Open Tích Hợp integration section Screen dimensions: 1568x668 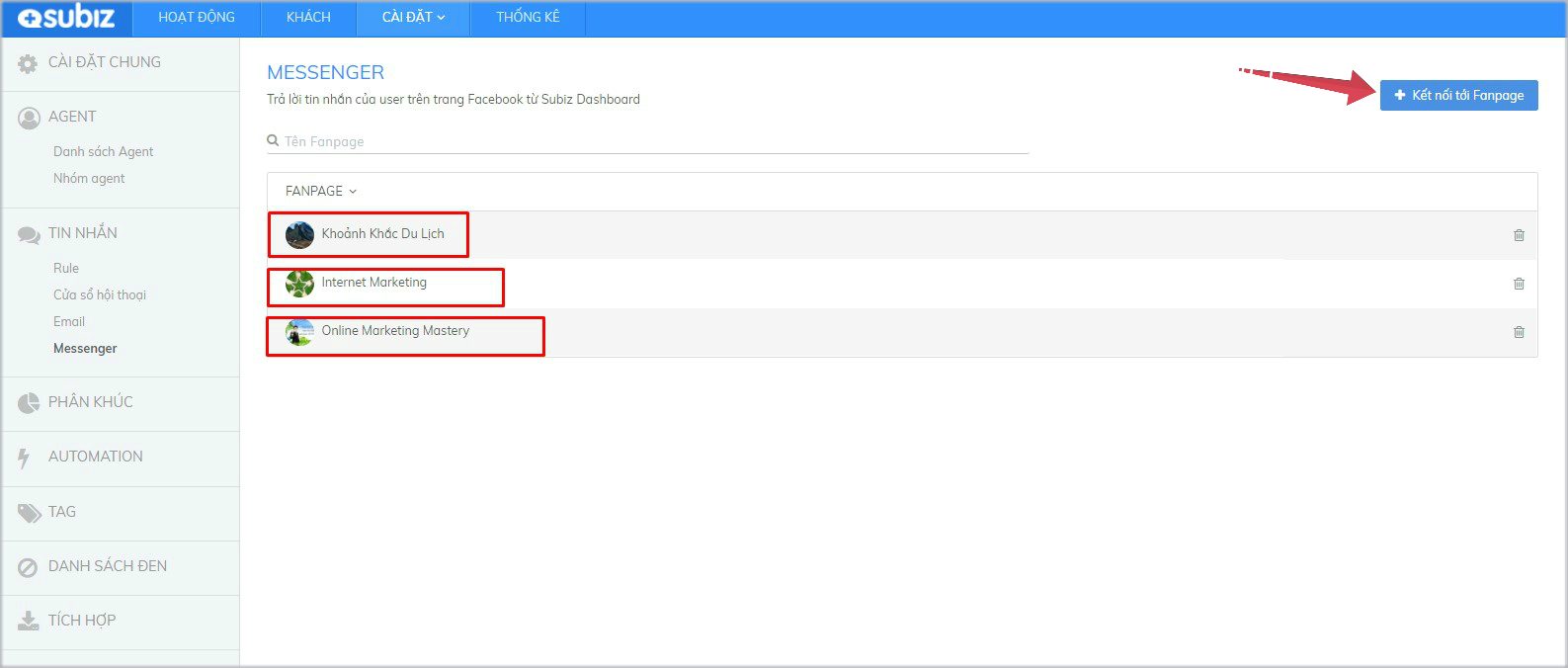click(x=81, y=621)
